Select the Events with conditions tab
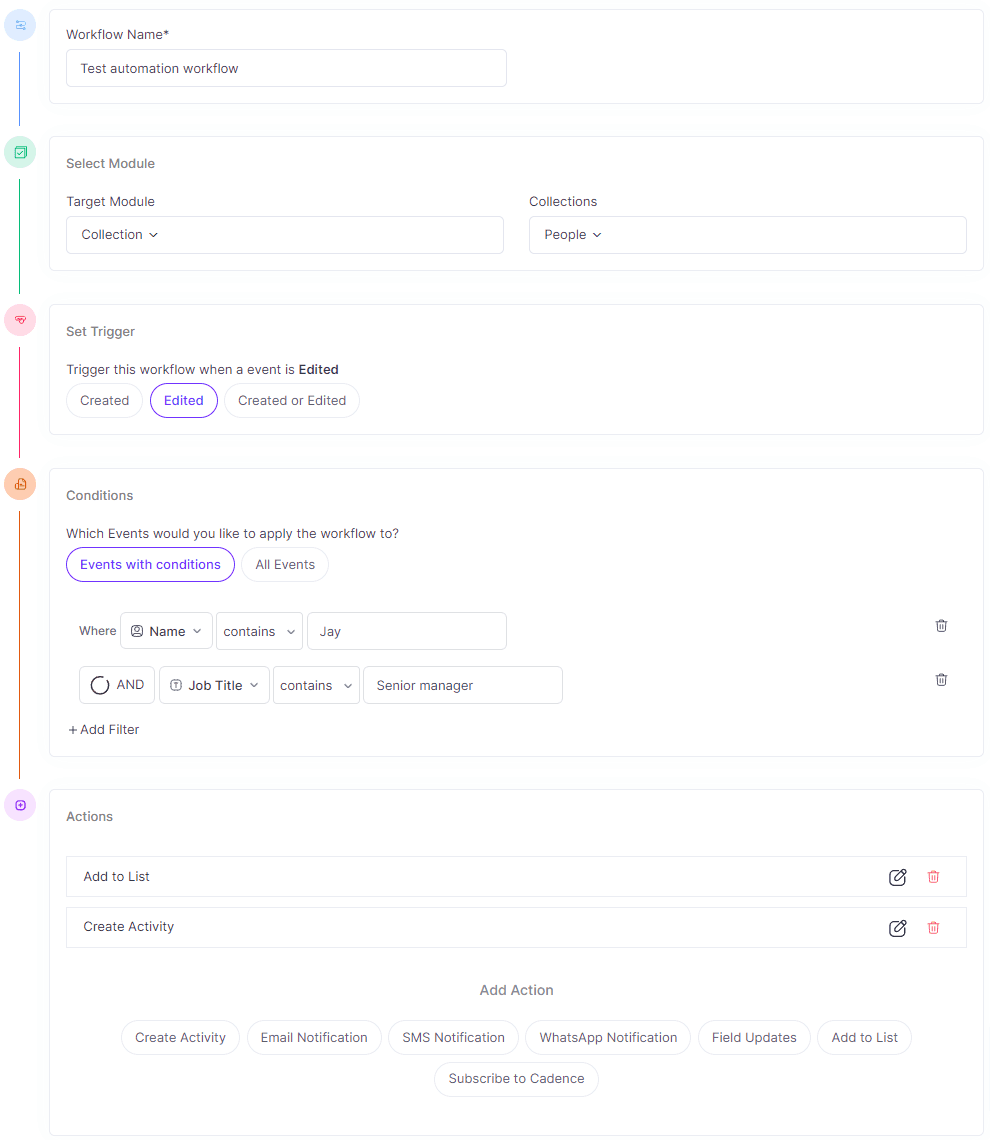This screenshot has height=1140, width=990. click(x=150, y=564)
